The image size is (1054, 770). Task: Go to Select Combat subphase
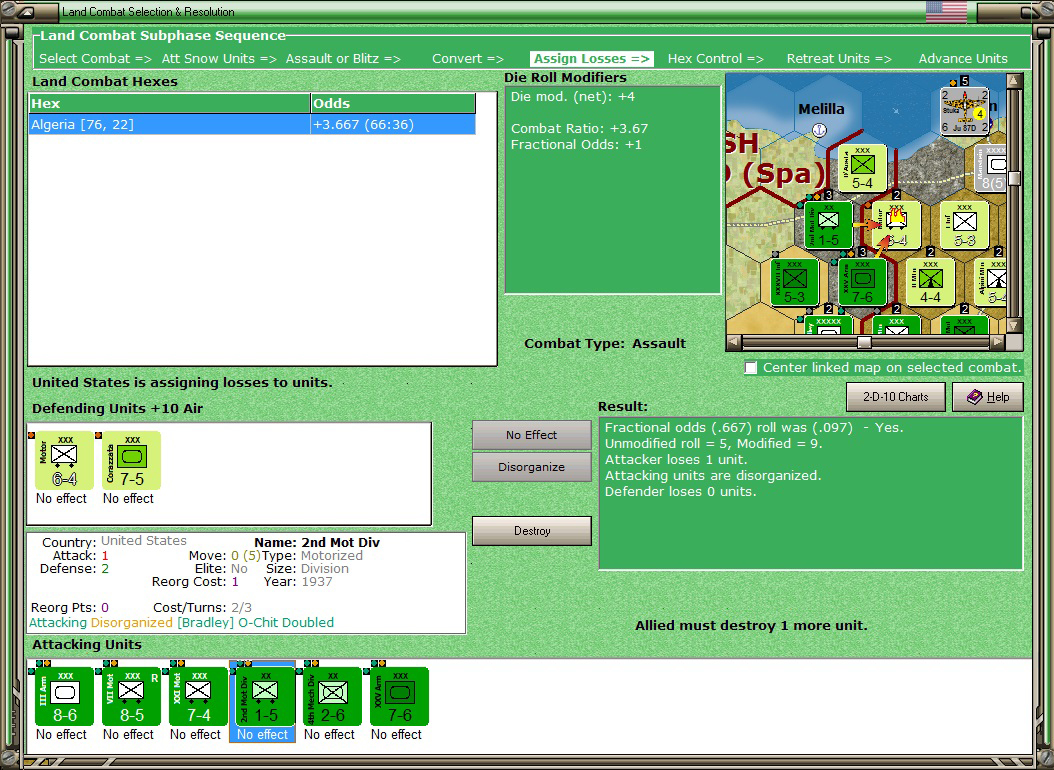point(95,58)
